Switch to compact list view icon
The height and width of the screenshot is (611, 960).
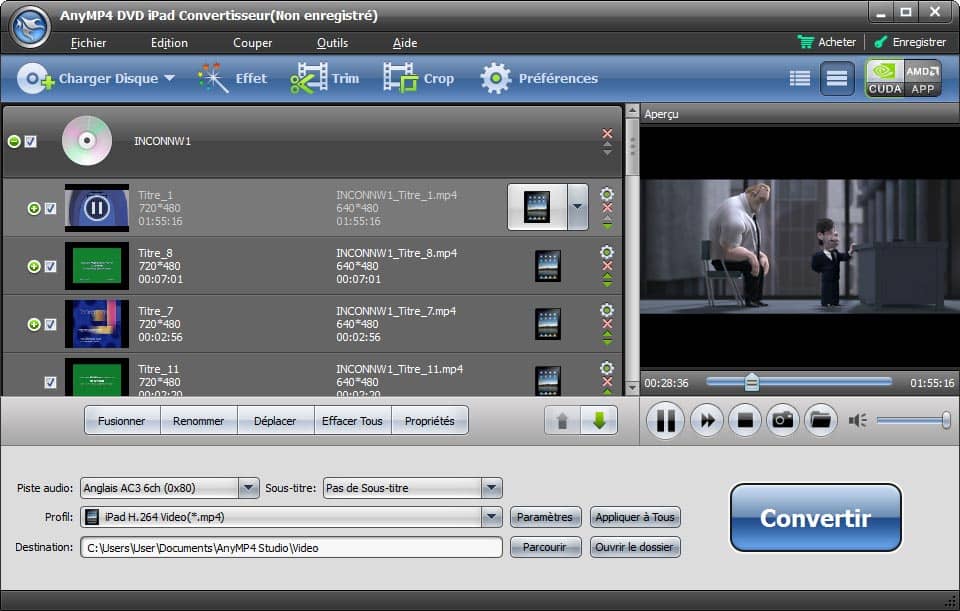coord(837,78)
